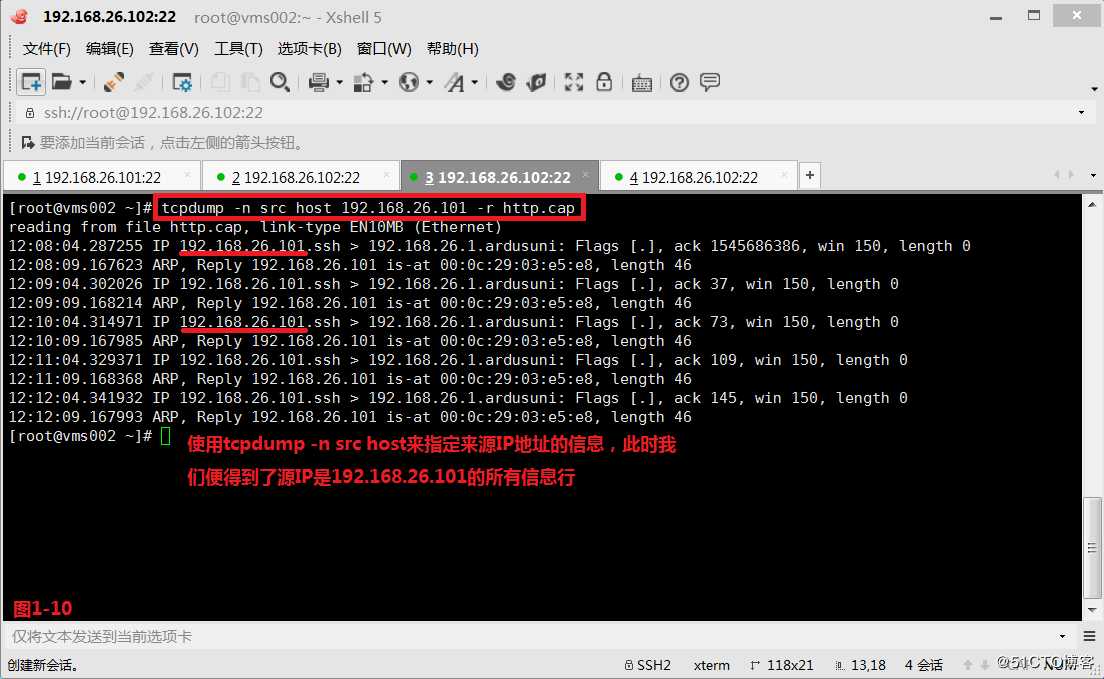Click the Find magnifier icon

[x=280, y=82]
